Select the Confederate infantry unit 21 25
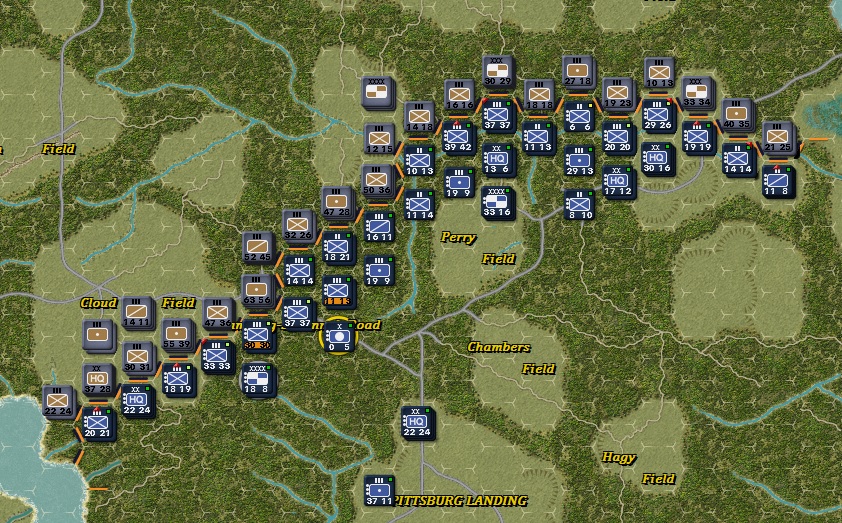 pos(777,137)
